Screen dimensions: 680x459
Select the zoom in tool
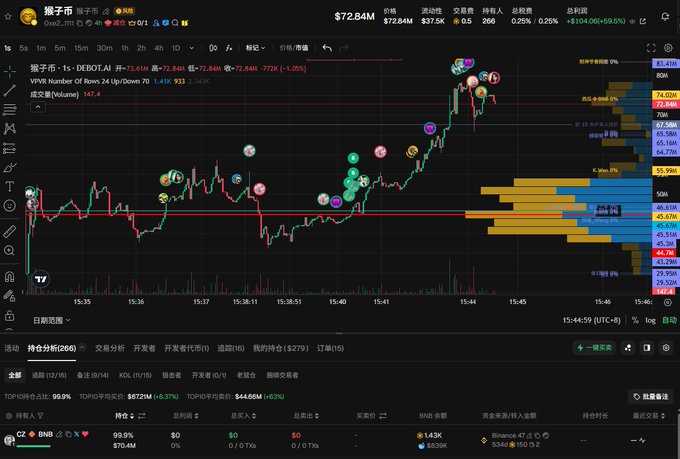(10, 250)
